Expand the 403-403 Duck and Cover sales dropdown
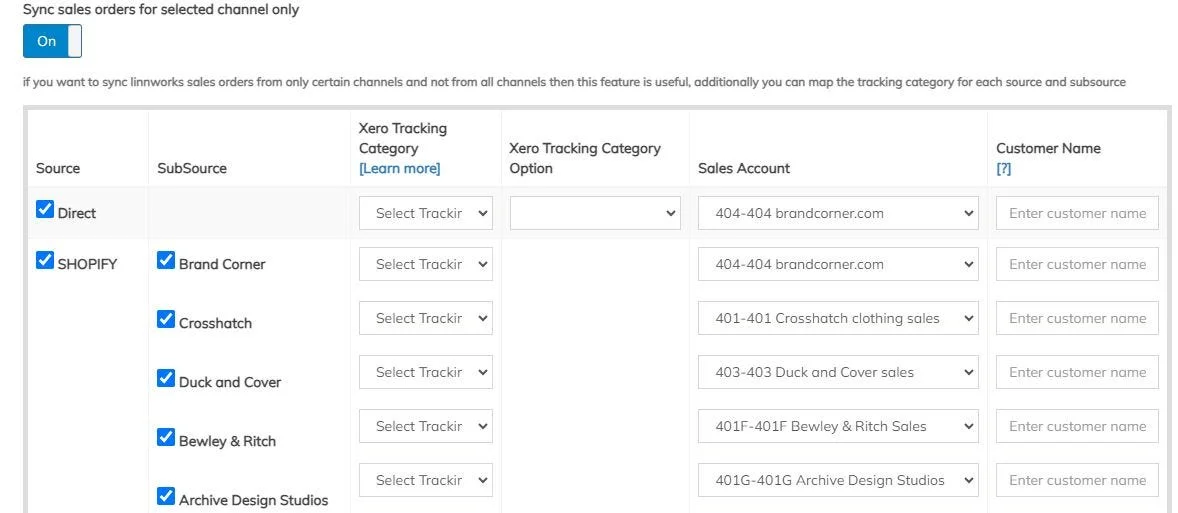 [x=838, y=372]
